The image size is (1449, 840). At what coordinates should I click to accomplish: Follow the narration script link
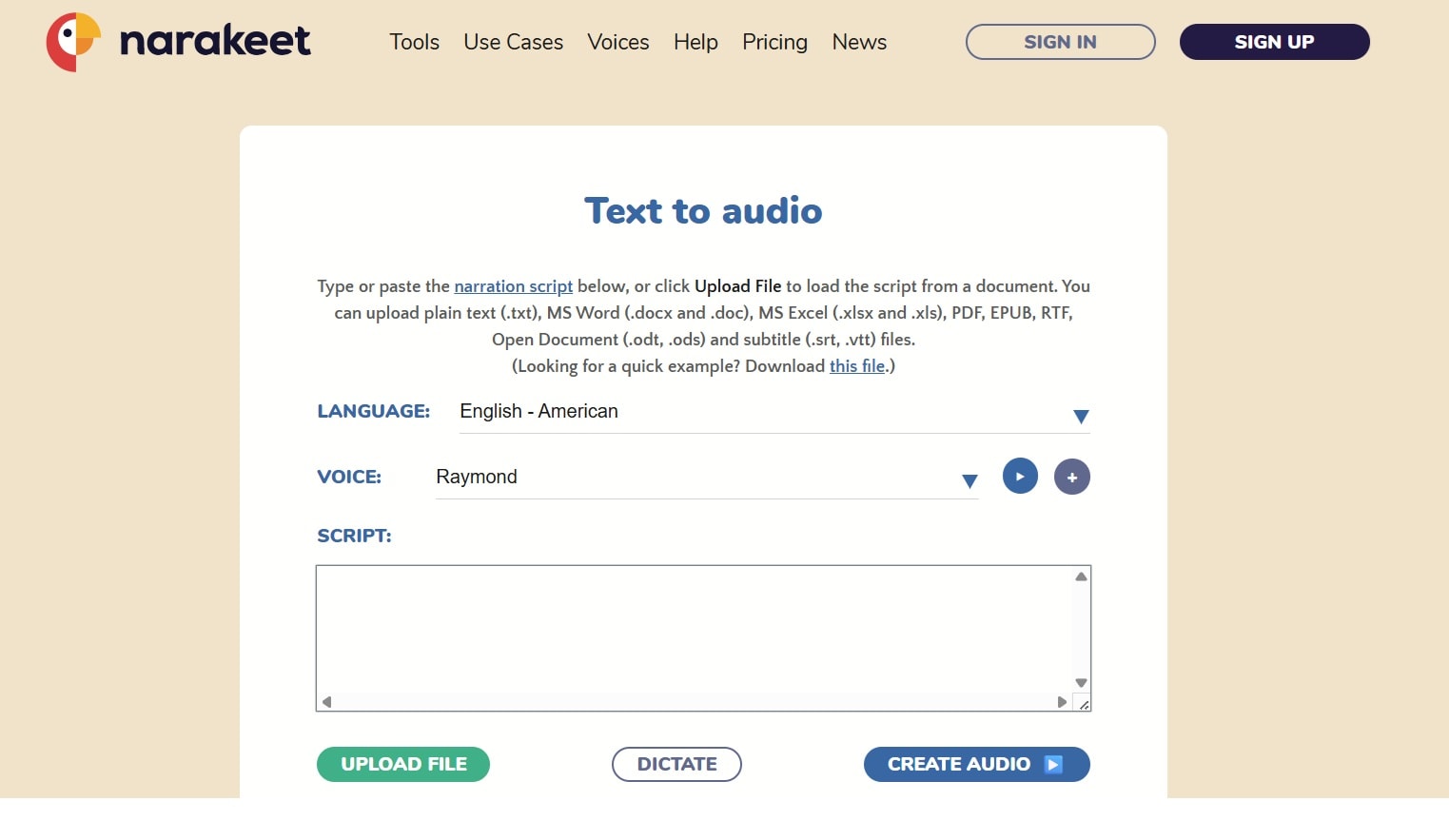(514, 286)
